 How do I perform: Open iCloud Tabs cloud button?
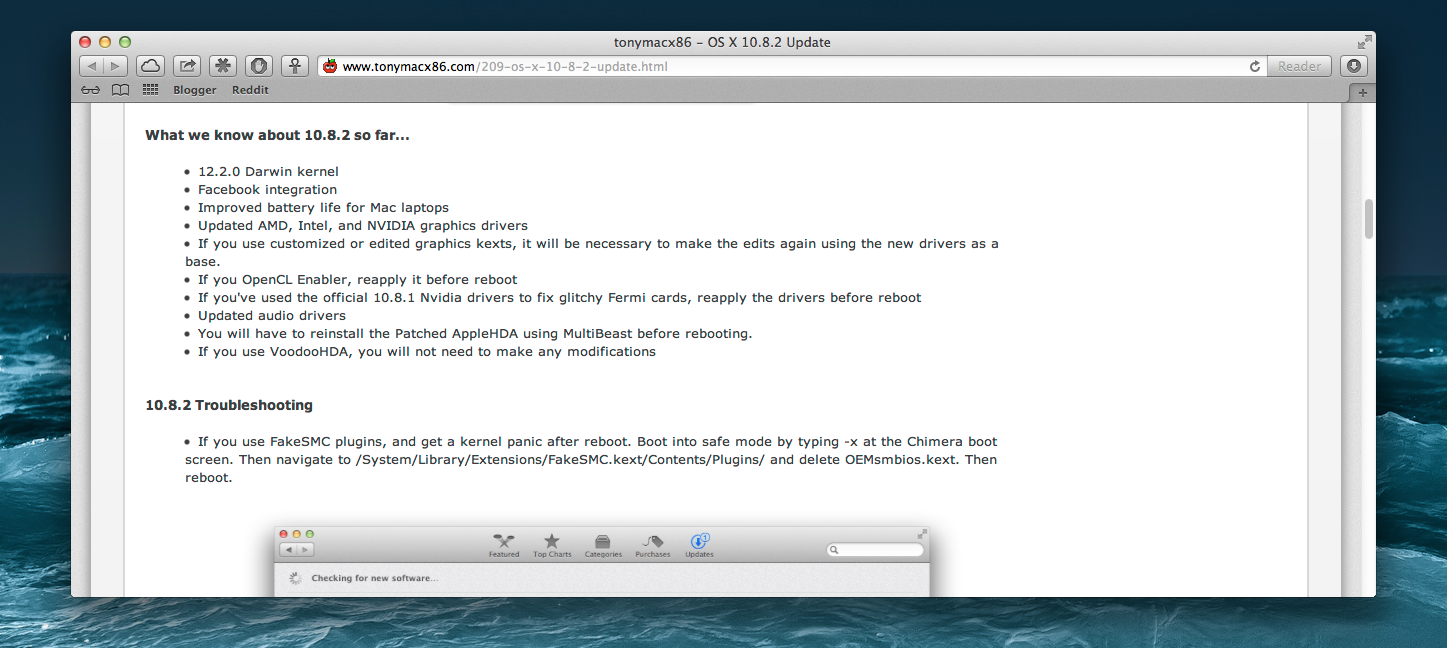pos(150,66)
